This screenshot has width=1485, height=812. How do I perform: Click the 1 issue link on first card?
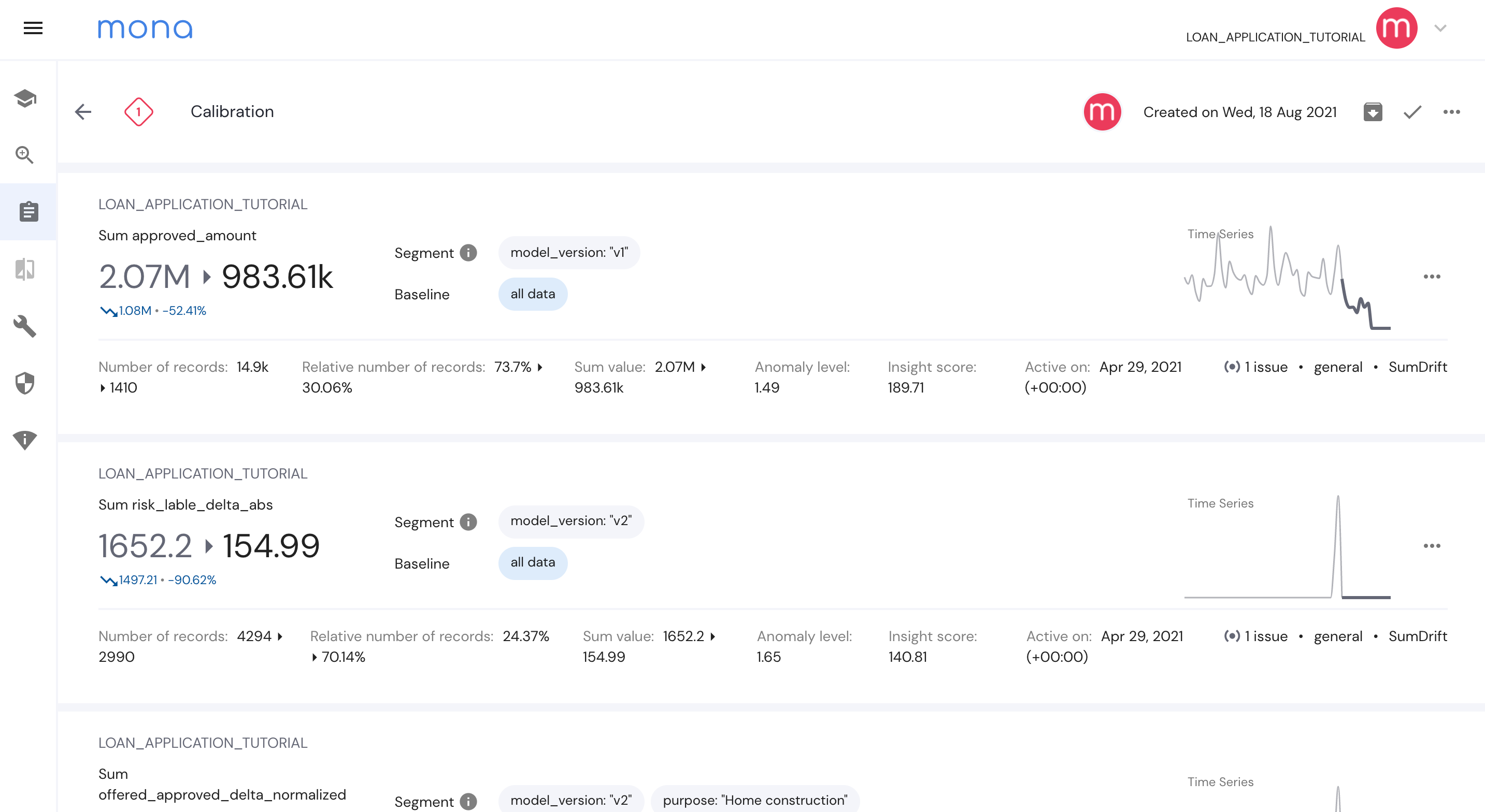(1265, 367)
